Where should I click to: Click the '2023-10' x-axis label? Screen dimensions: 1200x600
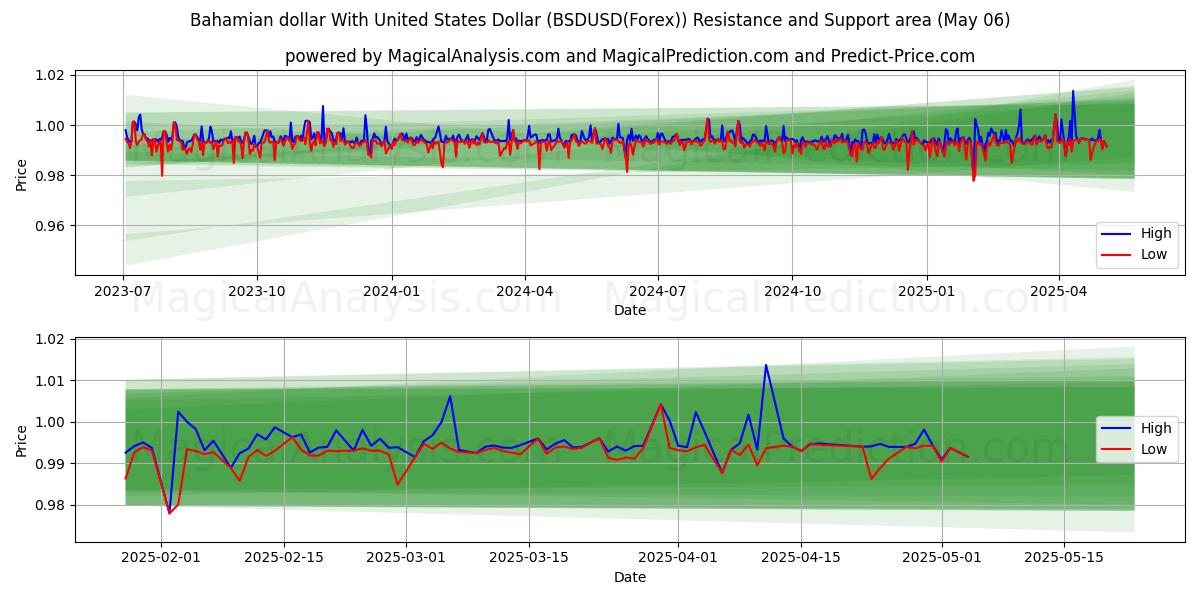[257, 291]
